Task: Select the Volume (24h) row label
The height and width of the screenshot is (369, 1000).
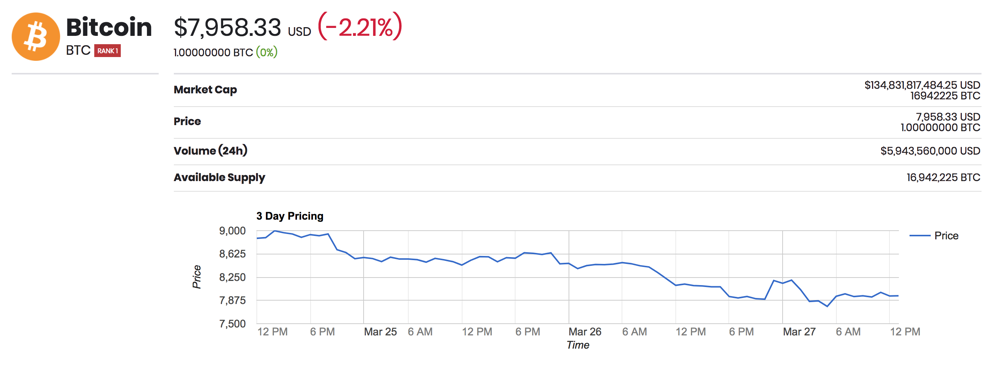Action: 210,151
